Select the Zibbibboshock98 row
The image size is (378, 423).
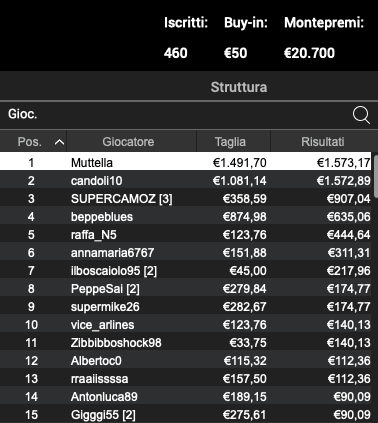pos(186,343)
